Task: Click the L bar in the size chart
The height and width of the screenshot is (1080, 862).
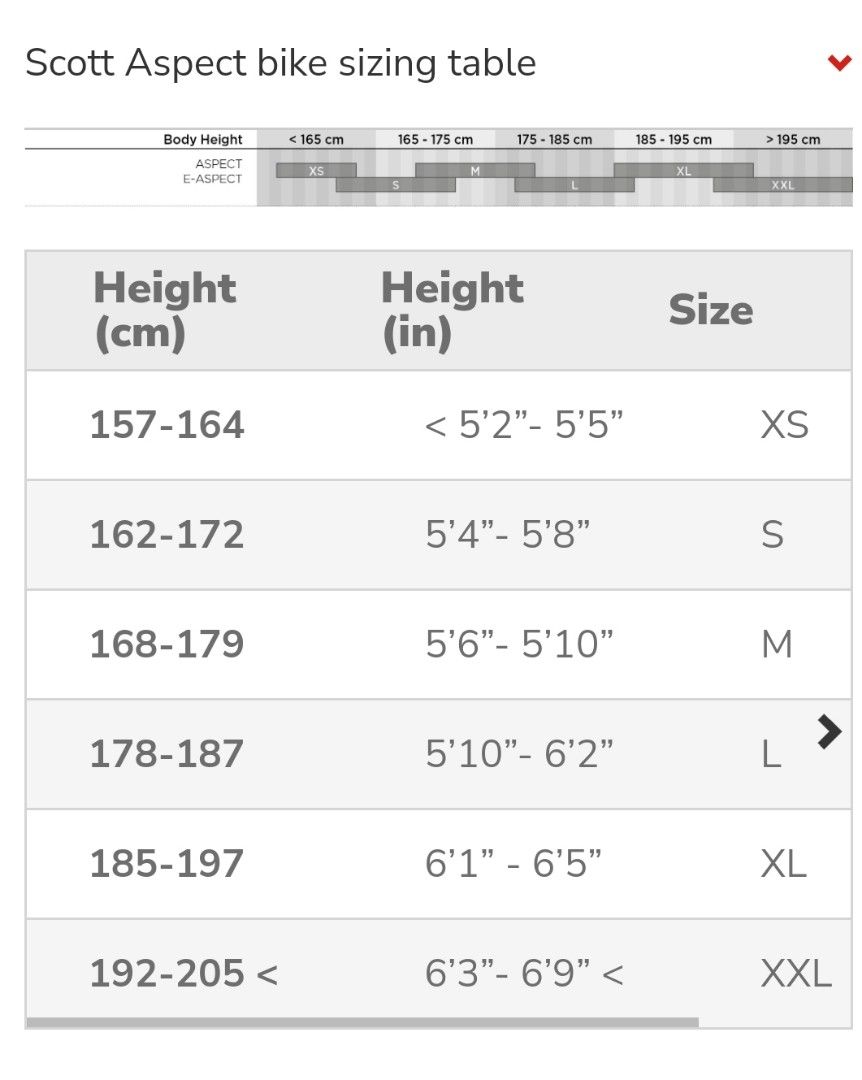Action: click(x=574, y=185)
